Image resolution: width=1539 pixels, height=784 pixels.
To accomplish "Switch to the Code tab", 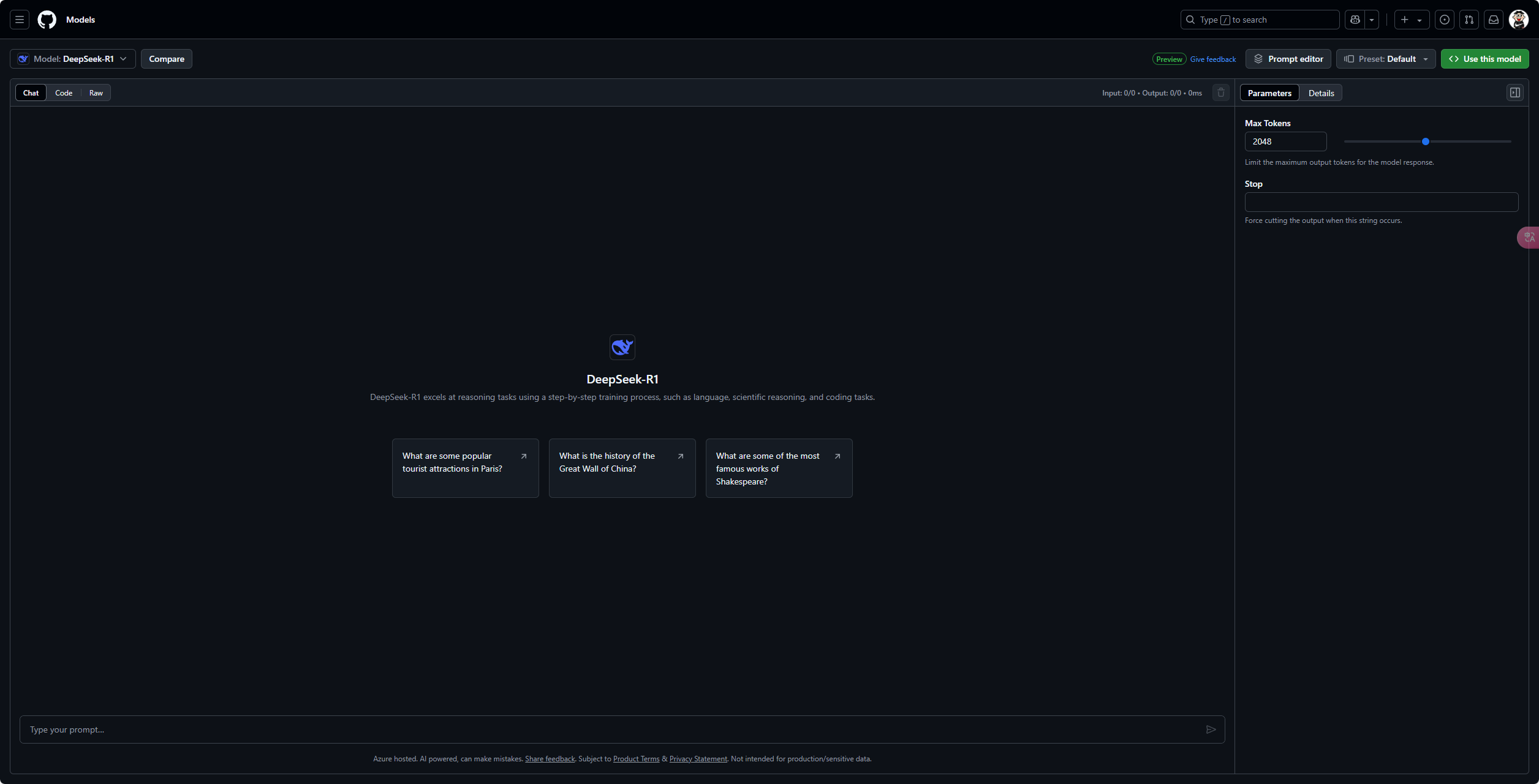I will (x=64, y=93).
